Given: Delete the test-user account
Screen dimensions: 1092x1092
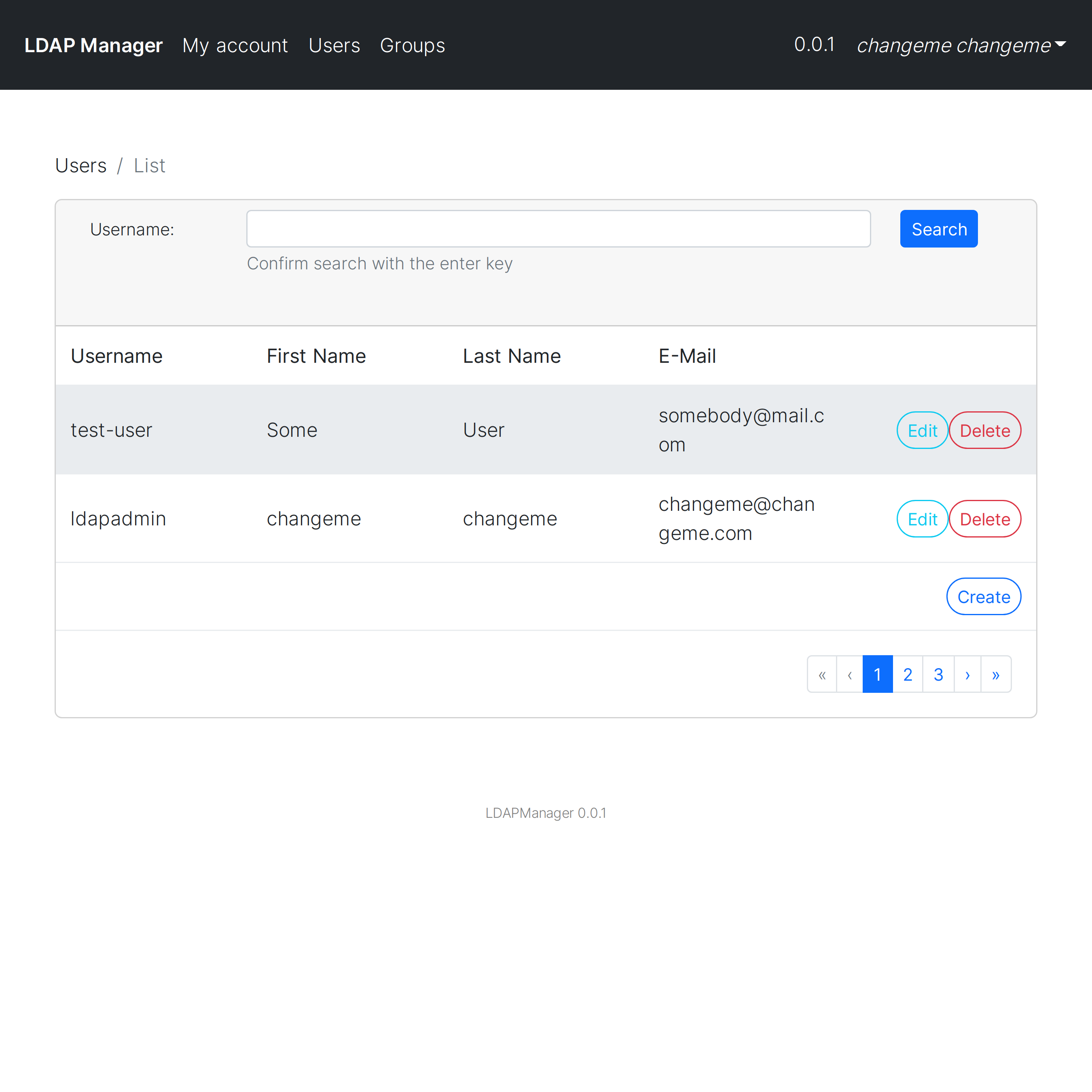Looking at the screenshot, I should (984, 431).
